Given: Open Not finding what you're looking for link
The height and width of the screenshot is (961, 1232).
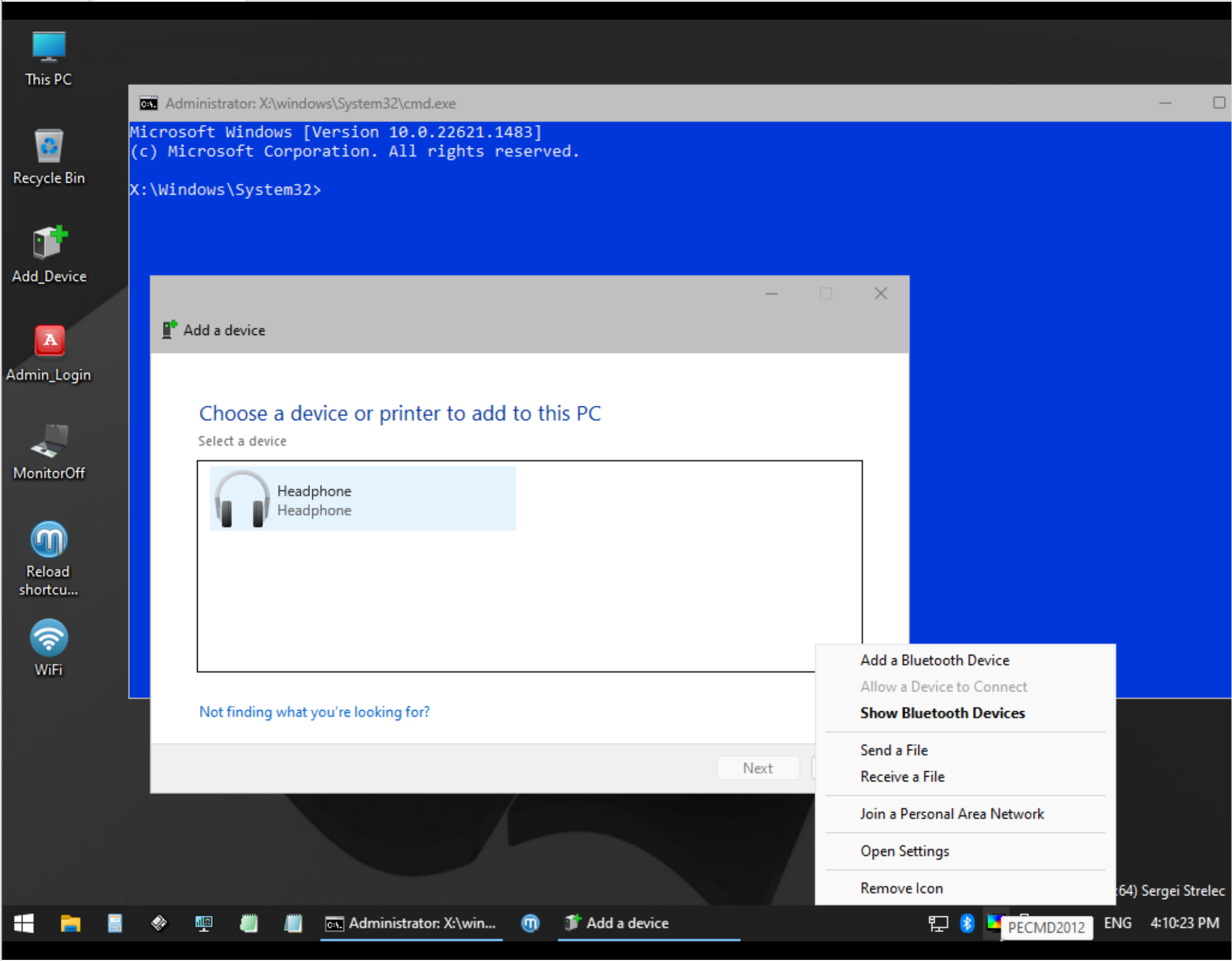Looking at the screenshot, I should [314, 712].
